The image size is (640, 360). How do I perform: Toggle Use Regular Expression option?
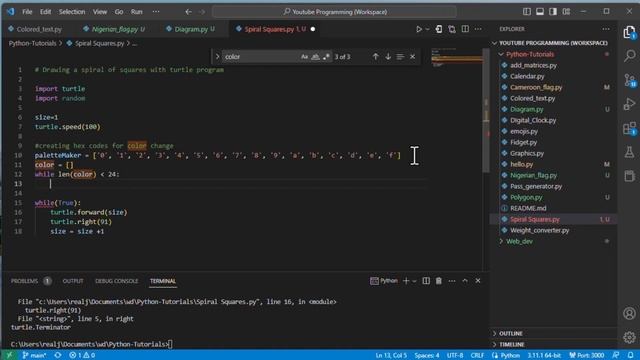(x=326, y=57)
